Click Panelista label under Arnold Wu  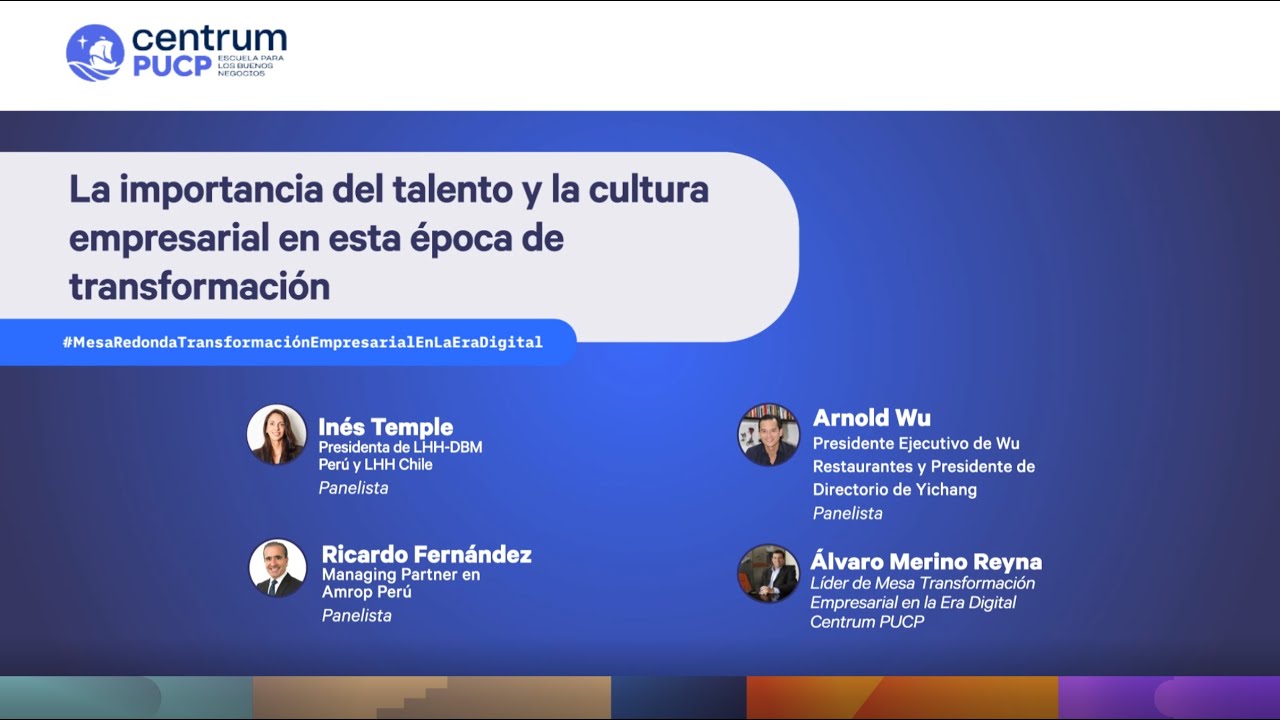click(847, 513)
